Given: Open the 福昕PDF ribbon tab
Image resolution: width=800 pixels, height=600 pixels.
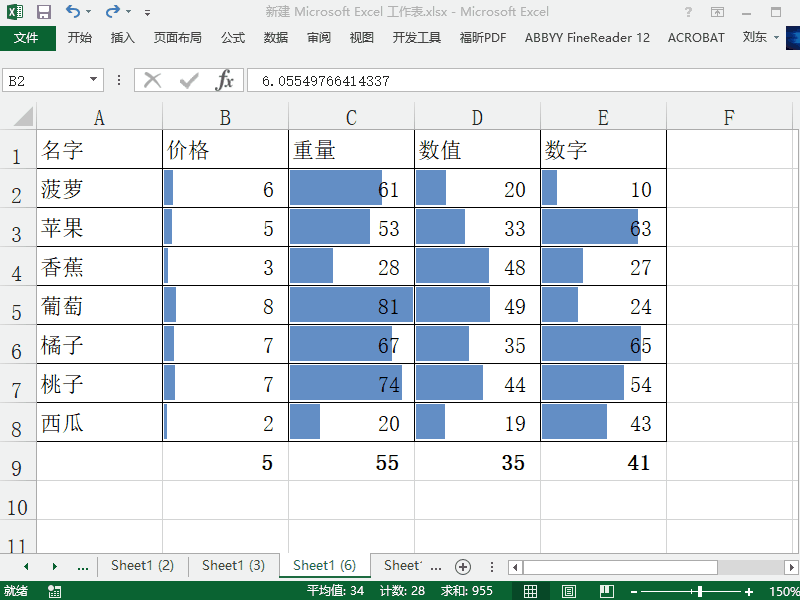Looking at the screenshot, I should tap(483, 37).
